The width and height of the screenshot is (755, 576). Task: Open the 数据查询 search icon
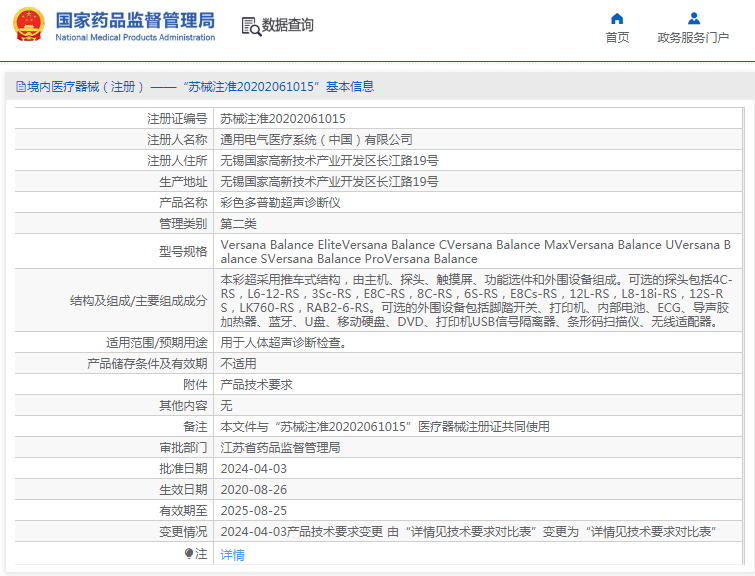(251, 26)
